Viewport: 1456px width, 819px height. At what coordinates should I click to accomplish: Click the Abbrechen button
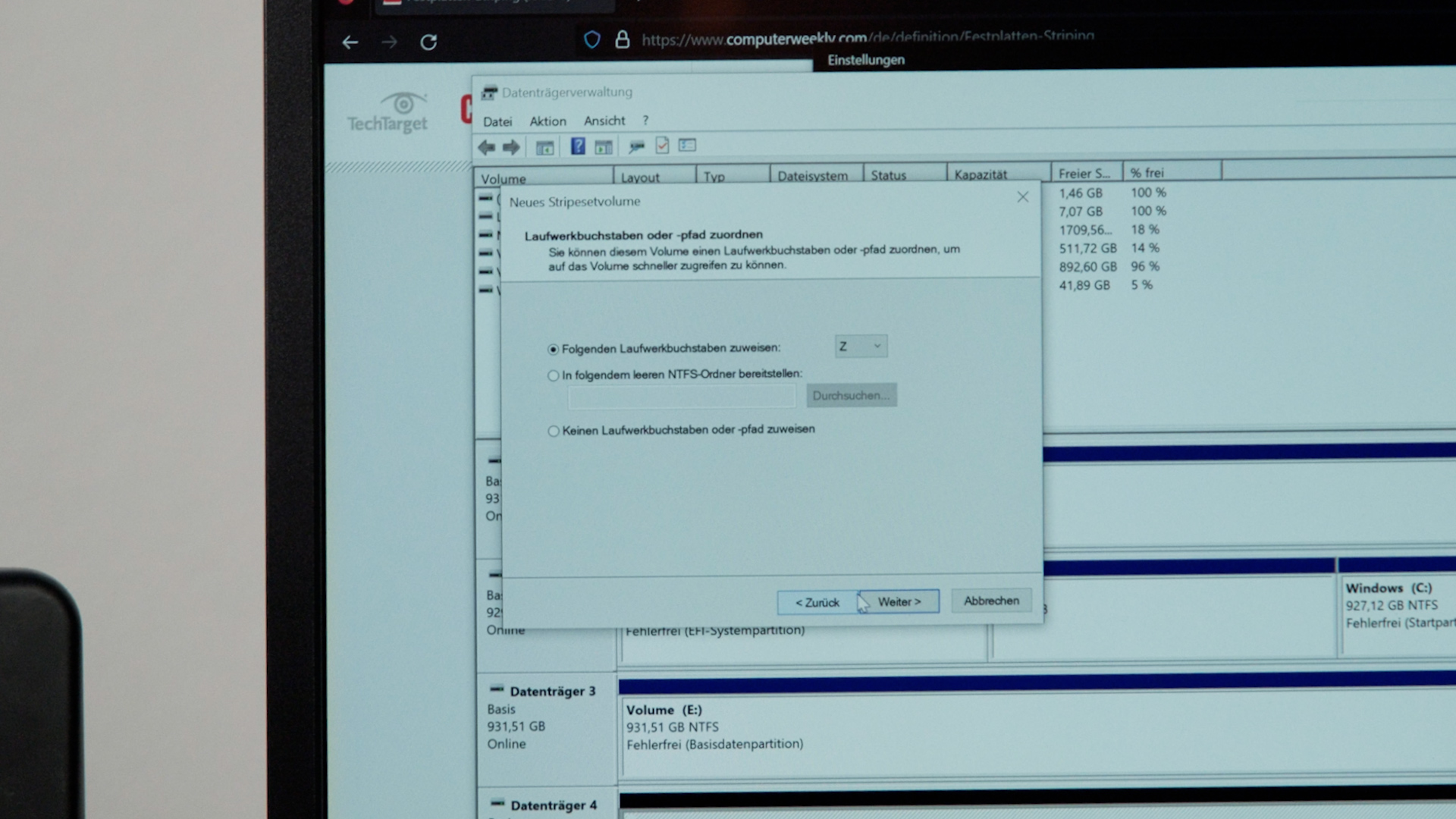coord(991,601)
